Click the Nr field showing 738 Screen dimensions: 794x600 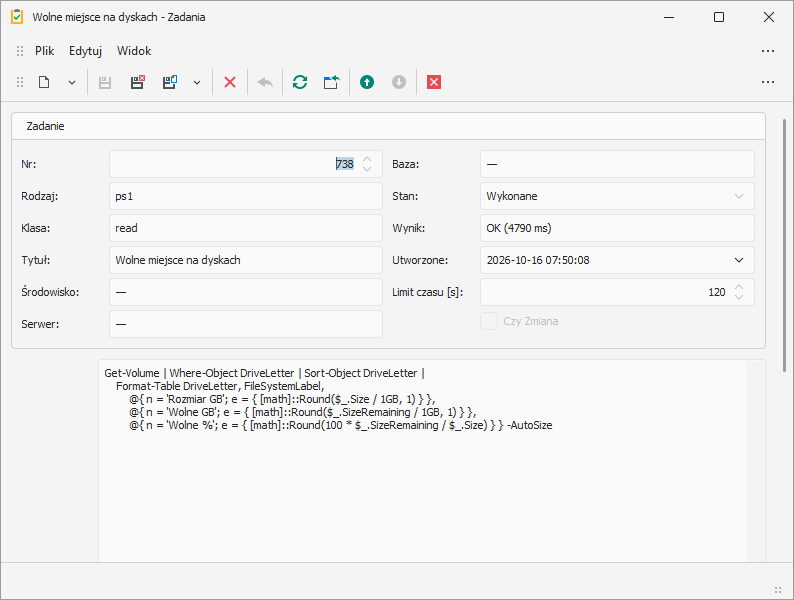246,164
